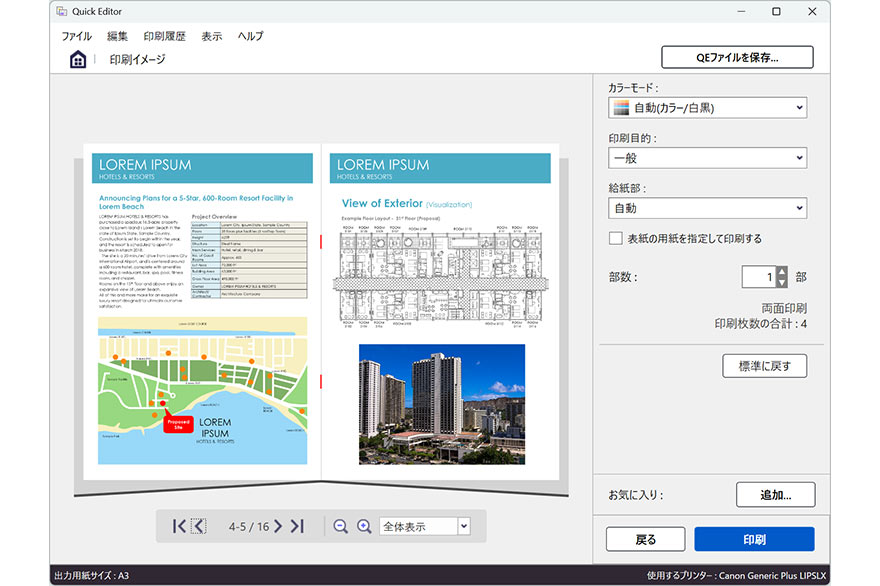Click blue 印刷 print button
This screenshot has height=586, width=880.
(754, 539)
